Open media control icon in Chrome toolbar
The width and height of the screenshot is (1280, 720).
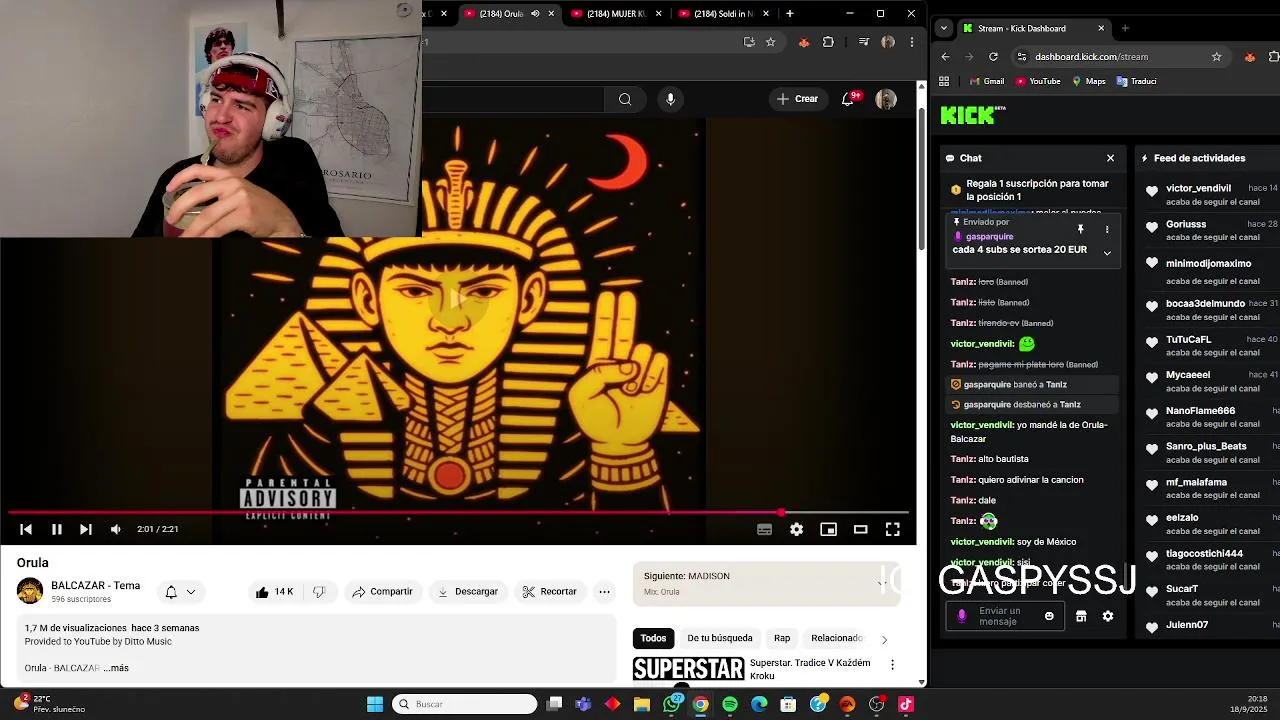(864, 42)
